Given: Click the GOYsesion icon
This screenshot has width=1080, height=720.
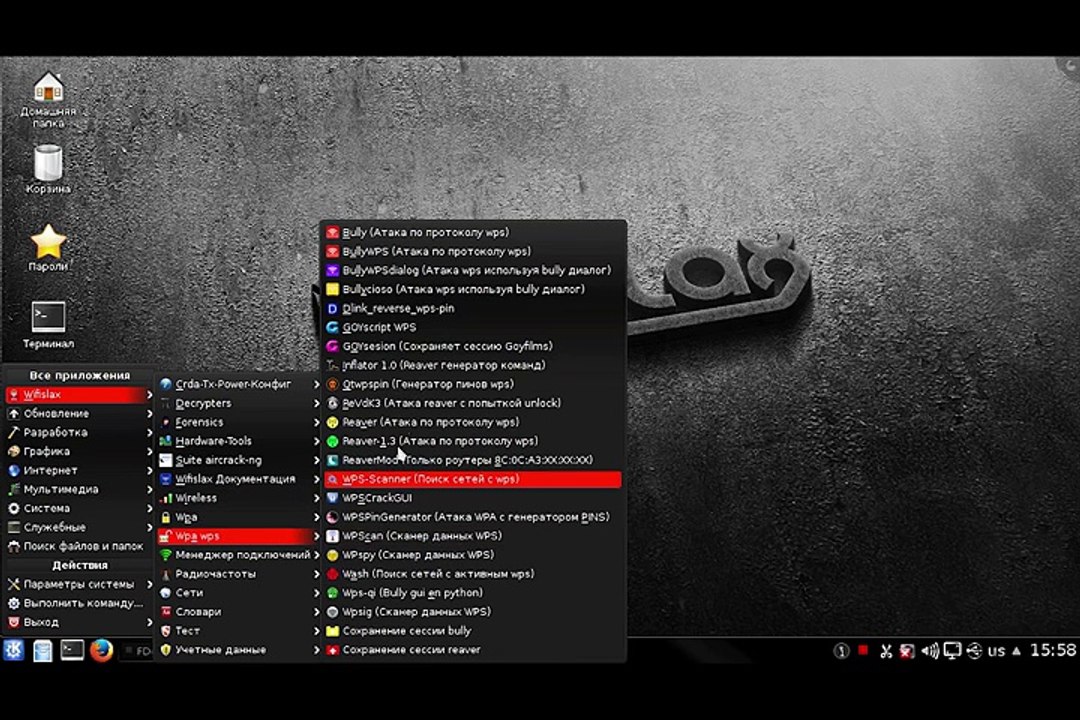Looking at the screenshot, I should click(x=333, y=346).
